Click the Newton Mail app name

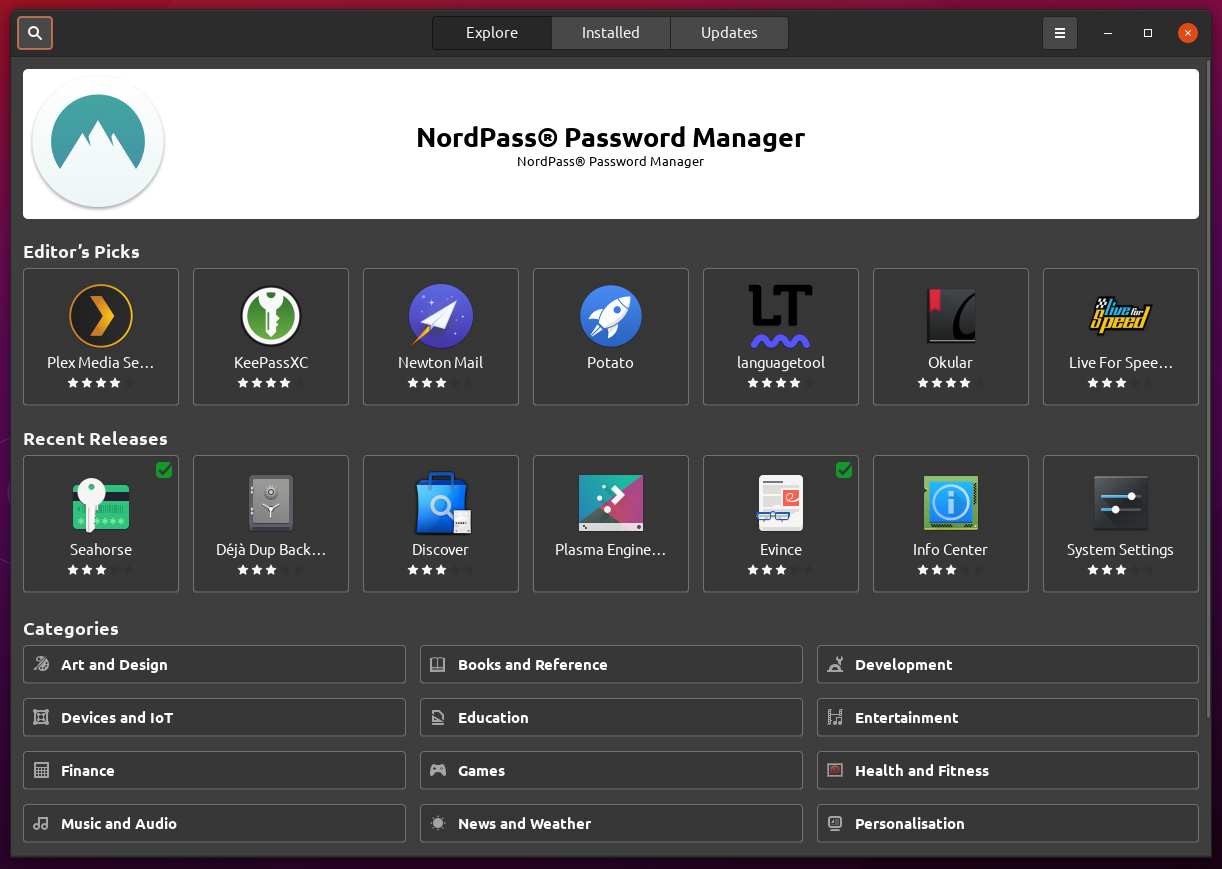441,363
